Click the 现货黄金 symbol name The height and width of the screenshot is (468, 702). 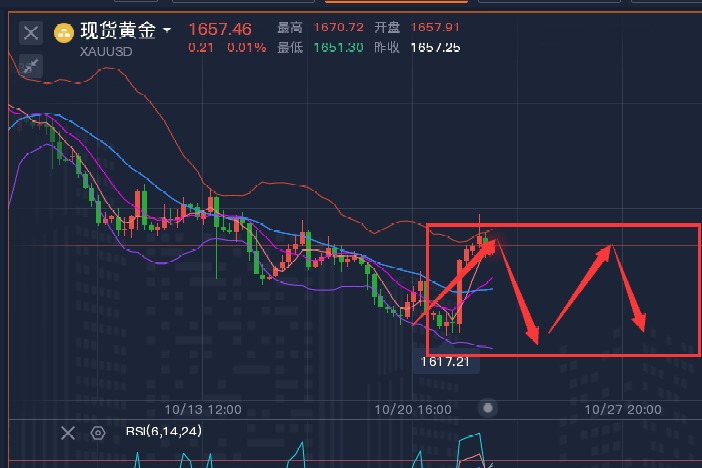(x=118, y=32)
